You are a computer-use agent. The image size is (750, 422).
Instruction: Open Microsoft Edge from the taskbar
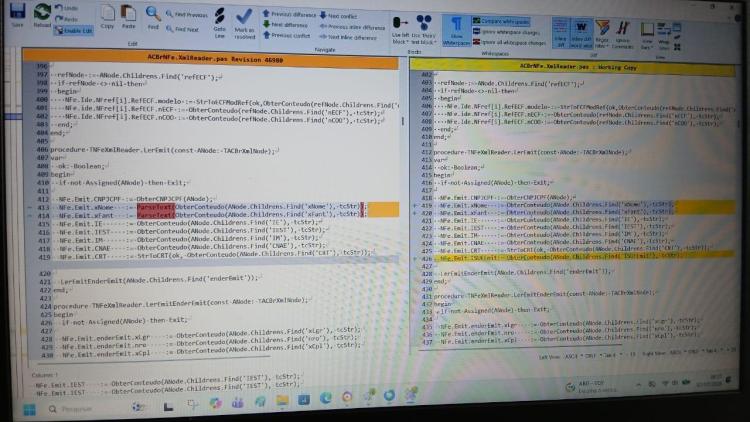[326, 398]
